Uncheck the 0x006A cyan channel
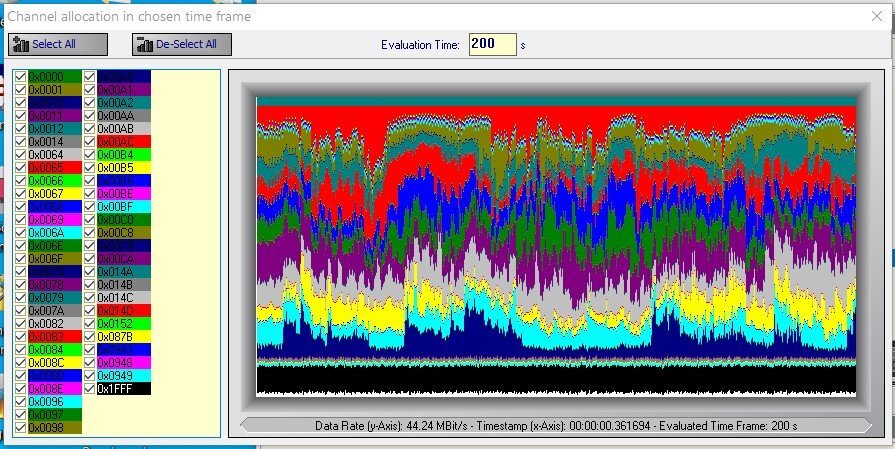 point(21,233)
